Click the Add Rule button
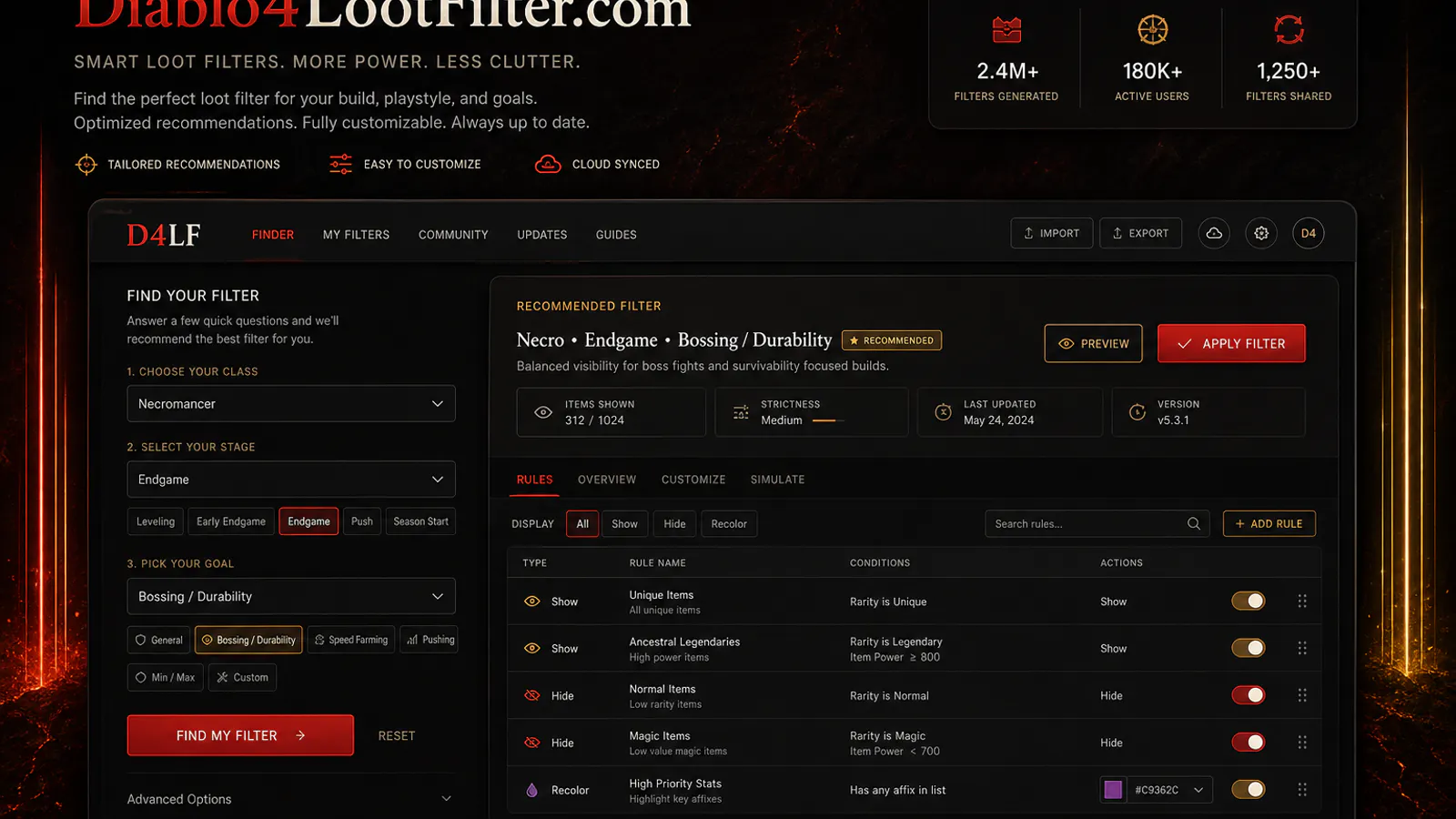 pyautogui.click(x=1269, y=524)
